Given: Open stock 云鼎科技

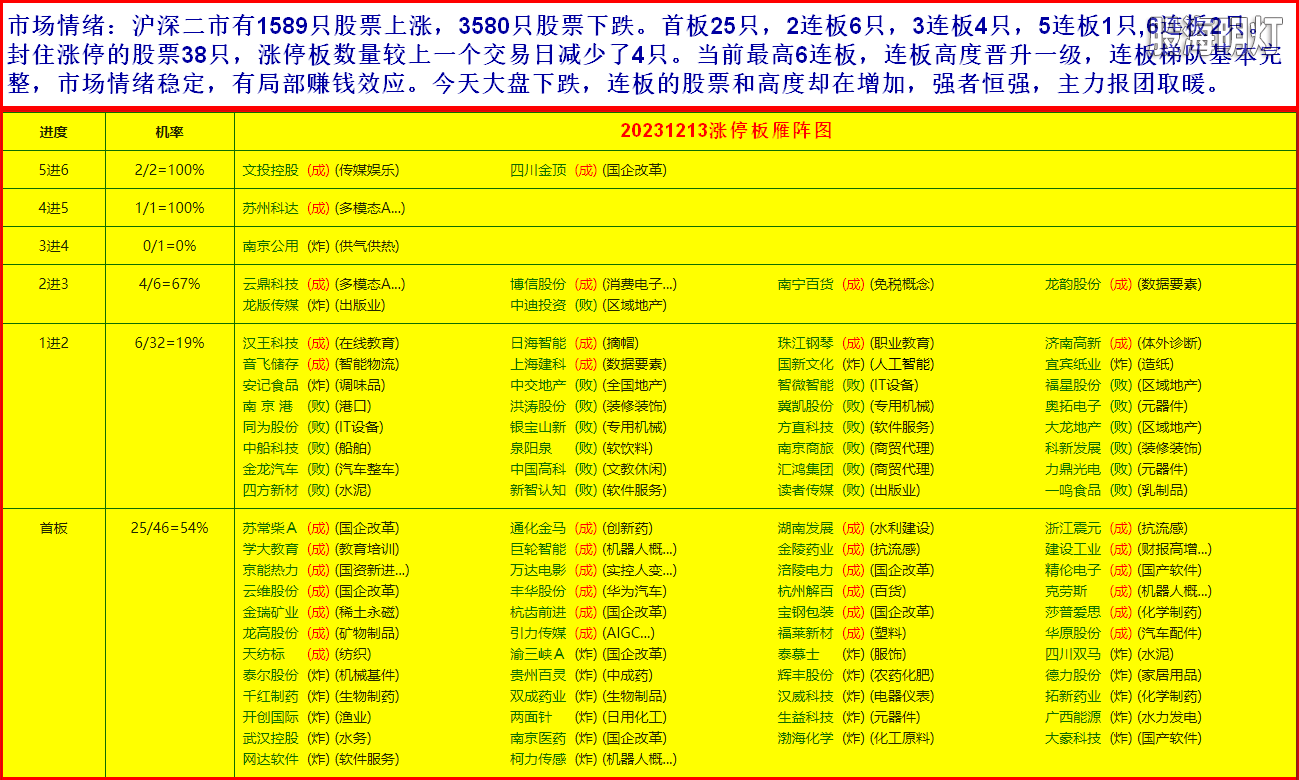Looking at the screenshot, I should click(x=270, y=284).
